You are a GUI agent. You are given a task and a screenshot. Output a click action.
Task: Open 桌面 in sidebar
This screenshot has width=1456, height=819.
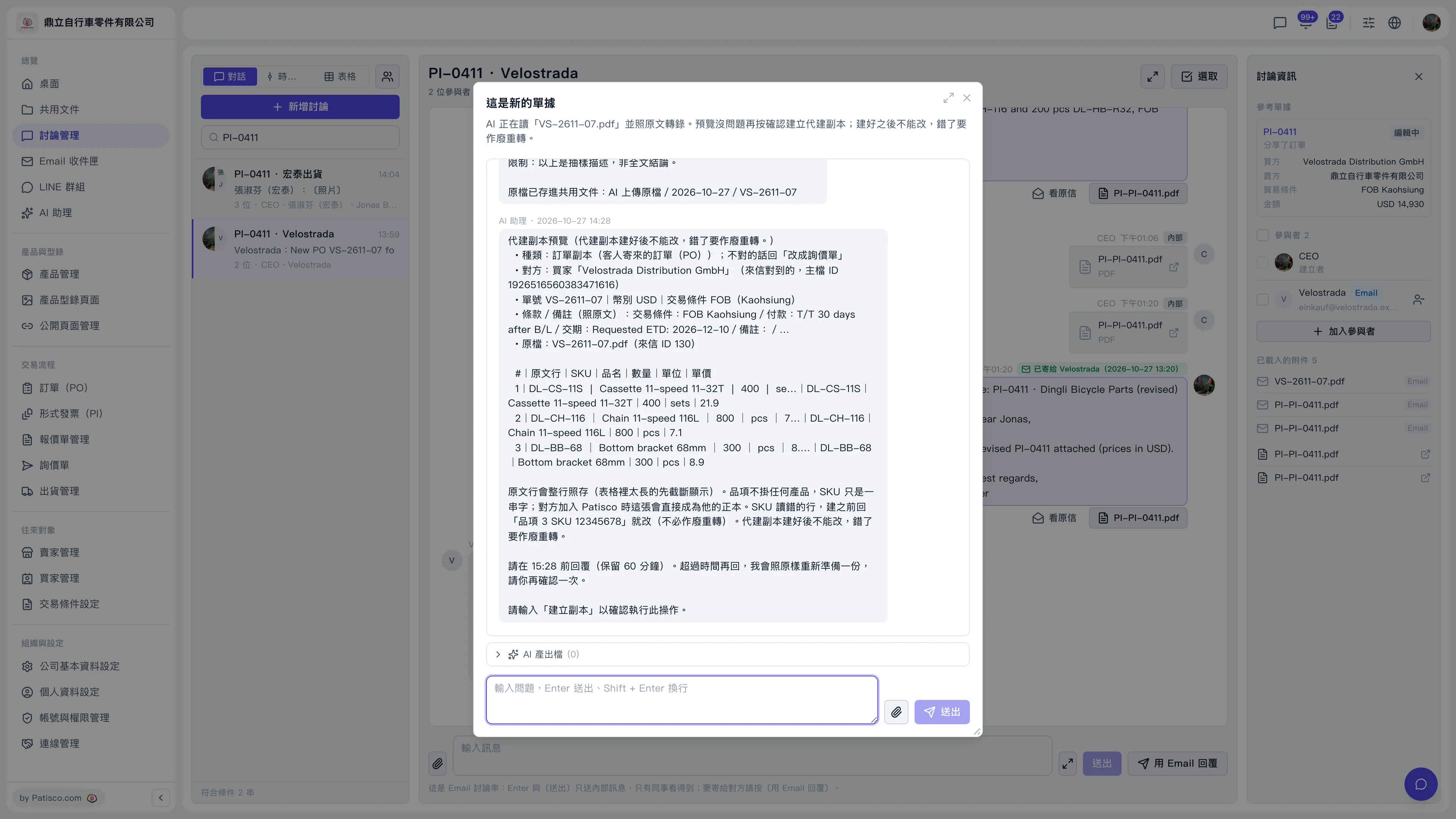pyautogui.click(x=91, y=84)
